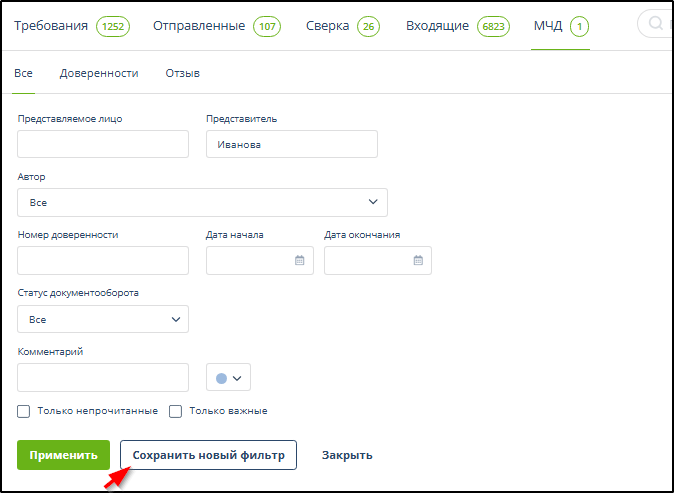Click the Закрыть link
The width and height of the screenshot is (674, 493).
[x=347, y=455]
